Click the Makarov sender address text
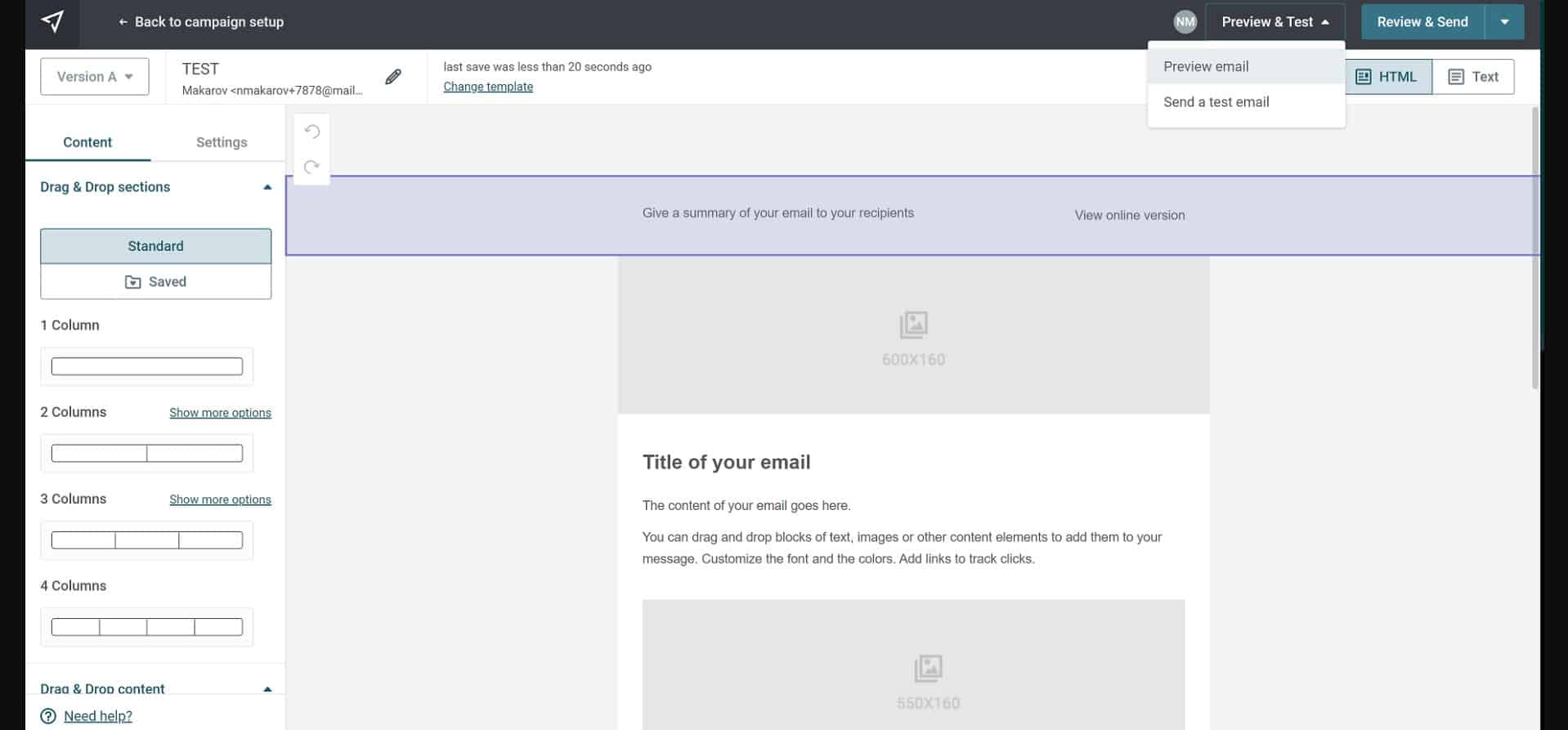This screenshot has height=730, width=1568. coord(272,91)
